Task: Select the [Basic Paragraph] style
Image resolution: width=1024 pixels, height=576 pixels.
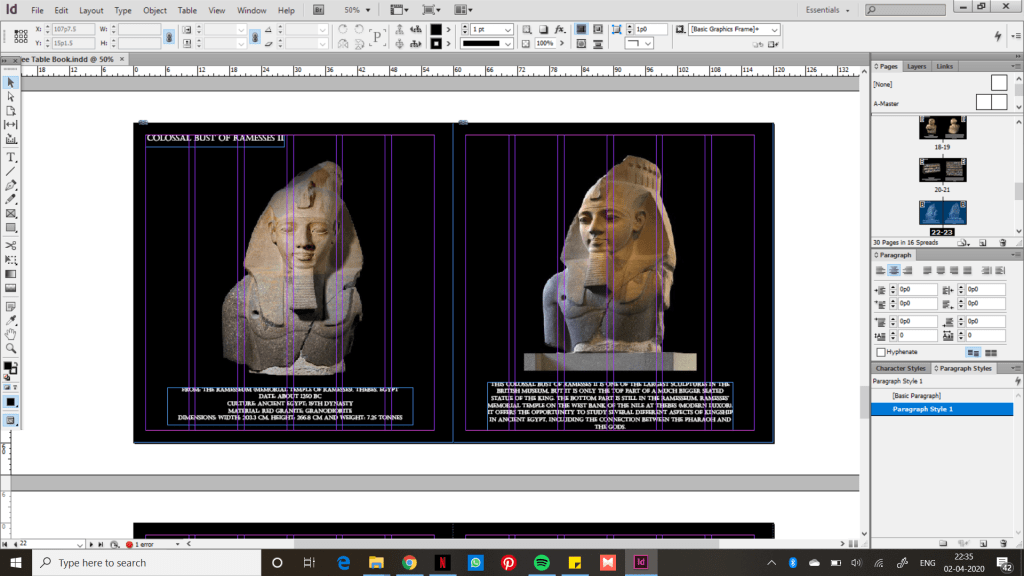Action: (919, 396)
